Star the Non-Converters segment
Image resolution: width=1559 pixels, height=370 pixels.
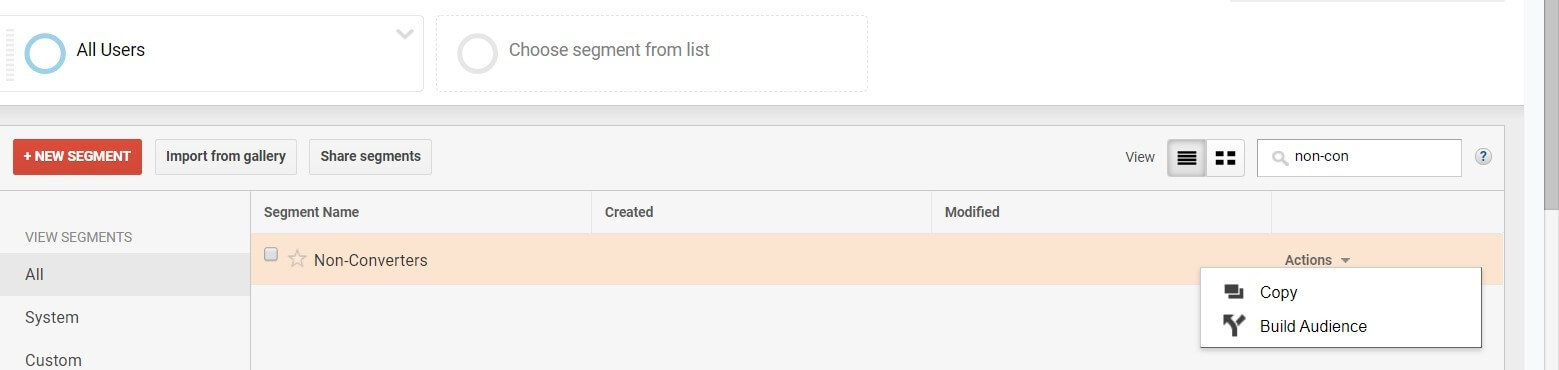pyautogui.click(x=297, y=259)
